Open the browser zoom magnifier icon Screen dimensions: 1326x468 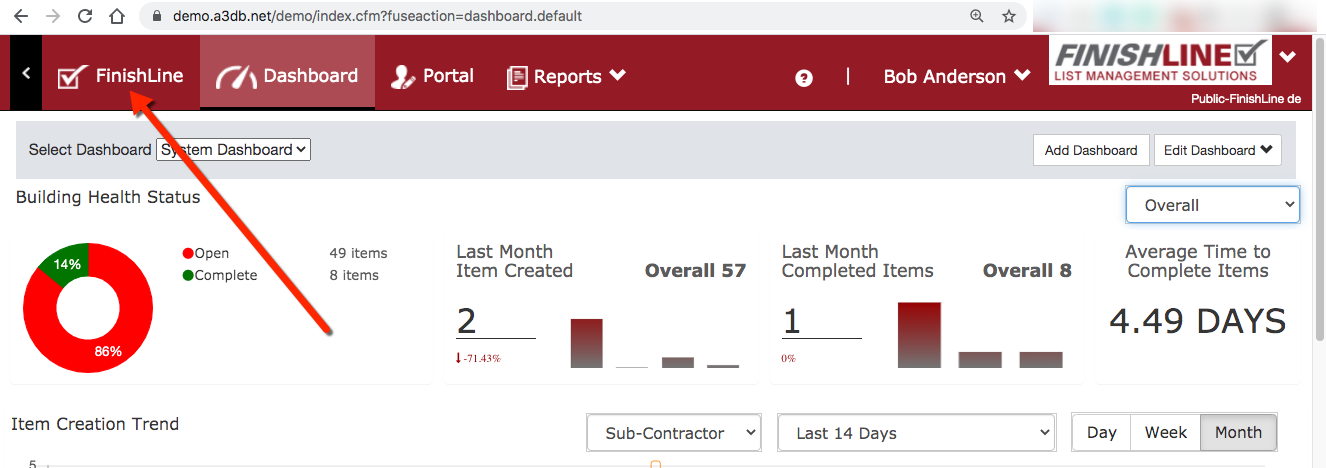[977, 16]
